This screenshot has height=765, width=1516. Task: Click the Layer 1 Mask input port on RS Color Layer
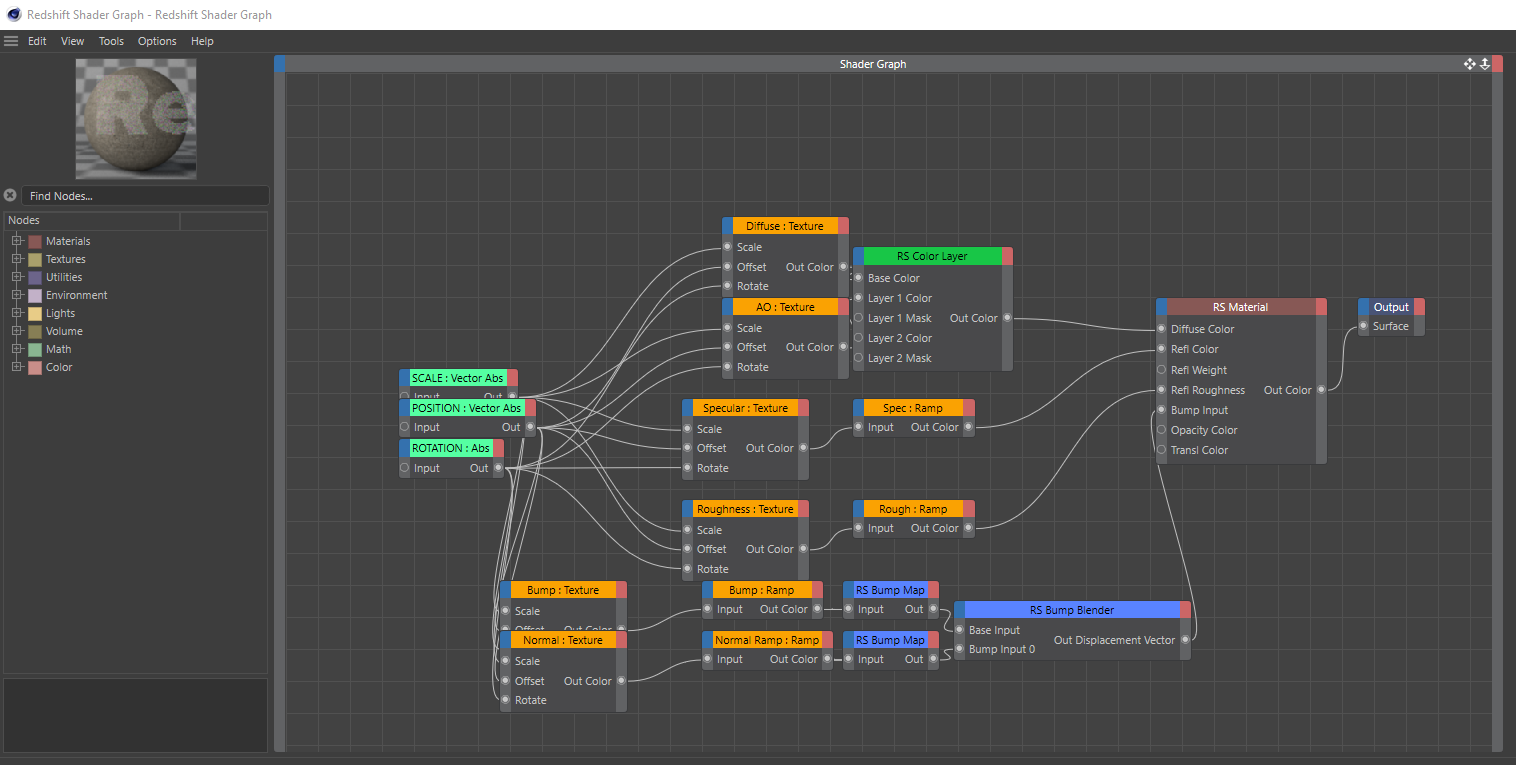[858, 318]
